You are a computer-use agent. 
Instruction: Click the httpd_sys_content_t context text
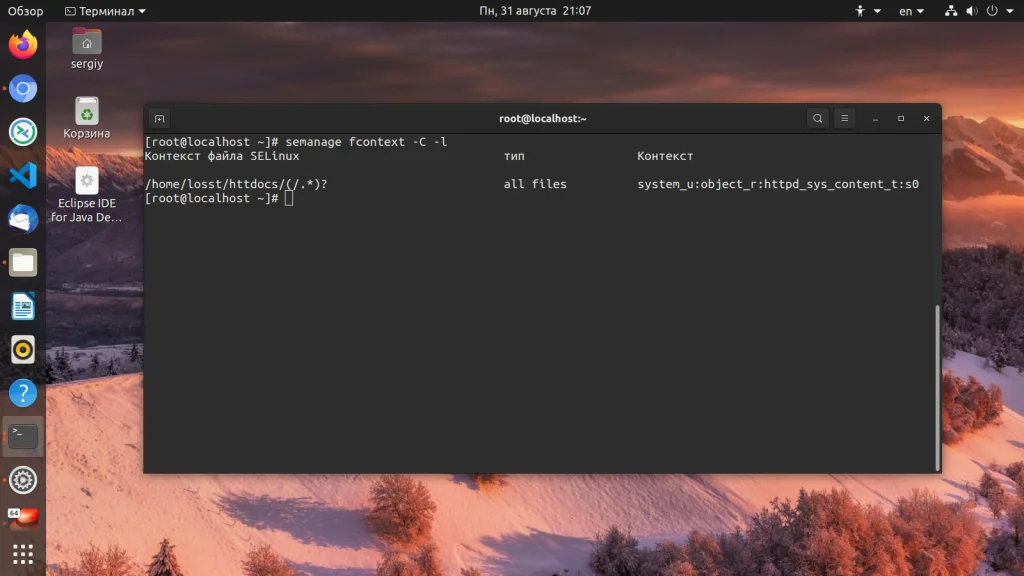coord(778,184)
